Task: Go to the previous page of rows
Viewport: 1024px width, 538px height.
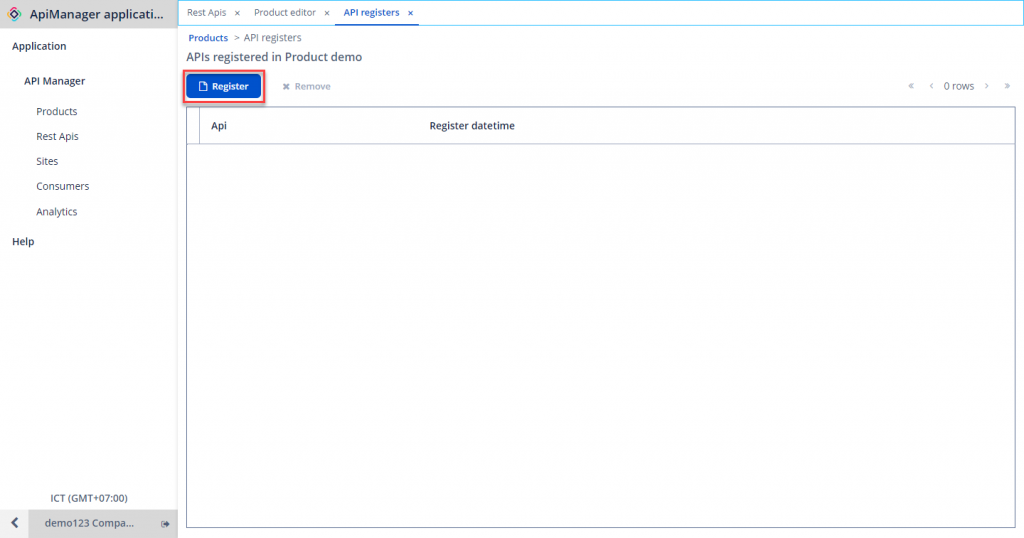Action: [931, 86]
